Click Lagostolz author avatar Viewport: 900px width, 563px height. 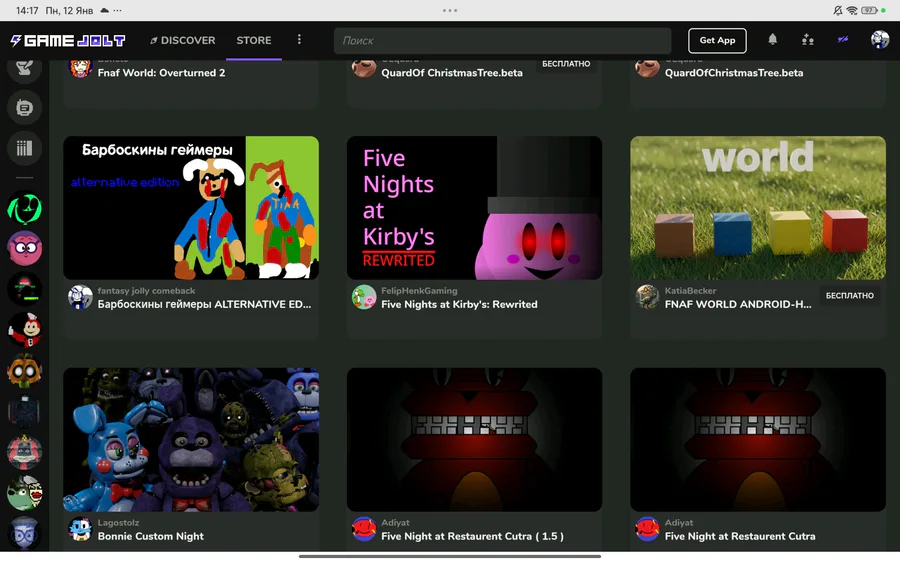coord(80,529)
